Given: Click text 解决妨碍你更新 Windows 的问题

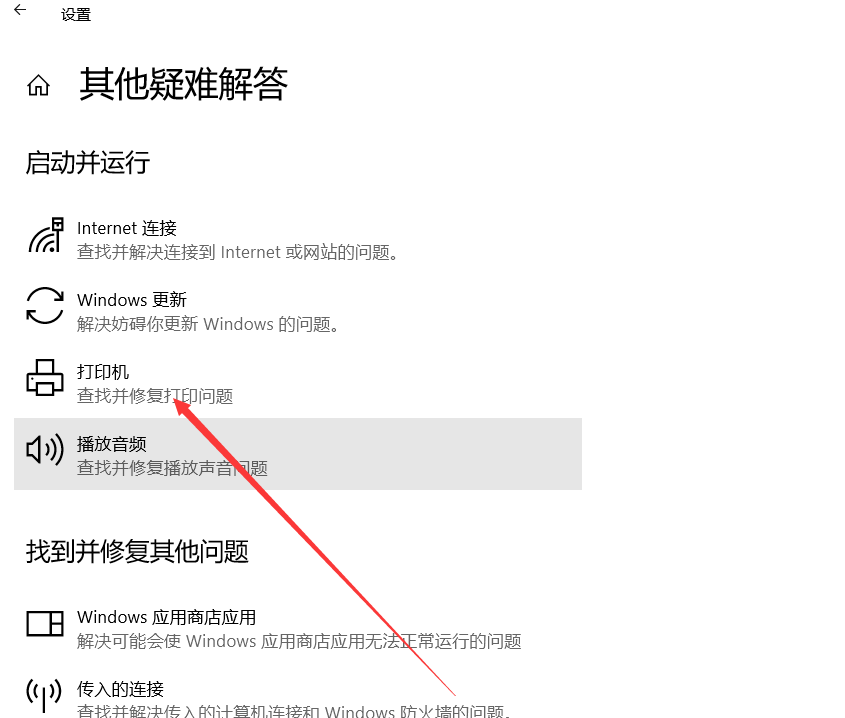Looking at the screenshot, I should 208,325.
